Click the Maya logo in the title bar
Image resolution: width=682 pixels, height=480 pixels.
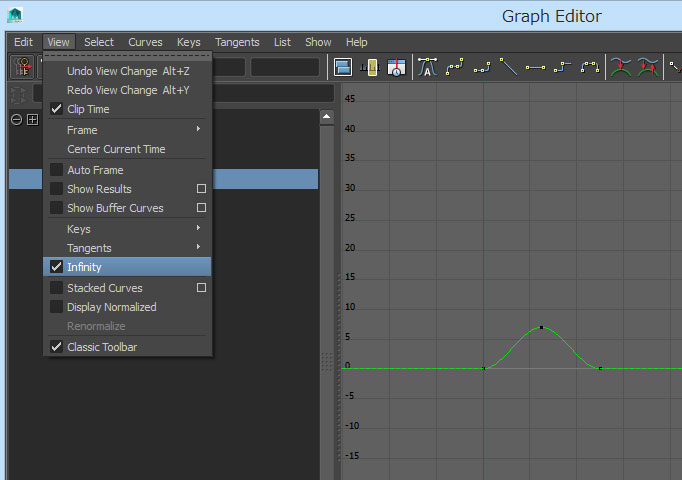coord(15,15)
